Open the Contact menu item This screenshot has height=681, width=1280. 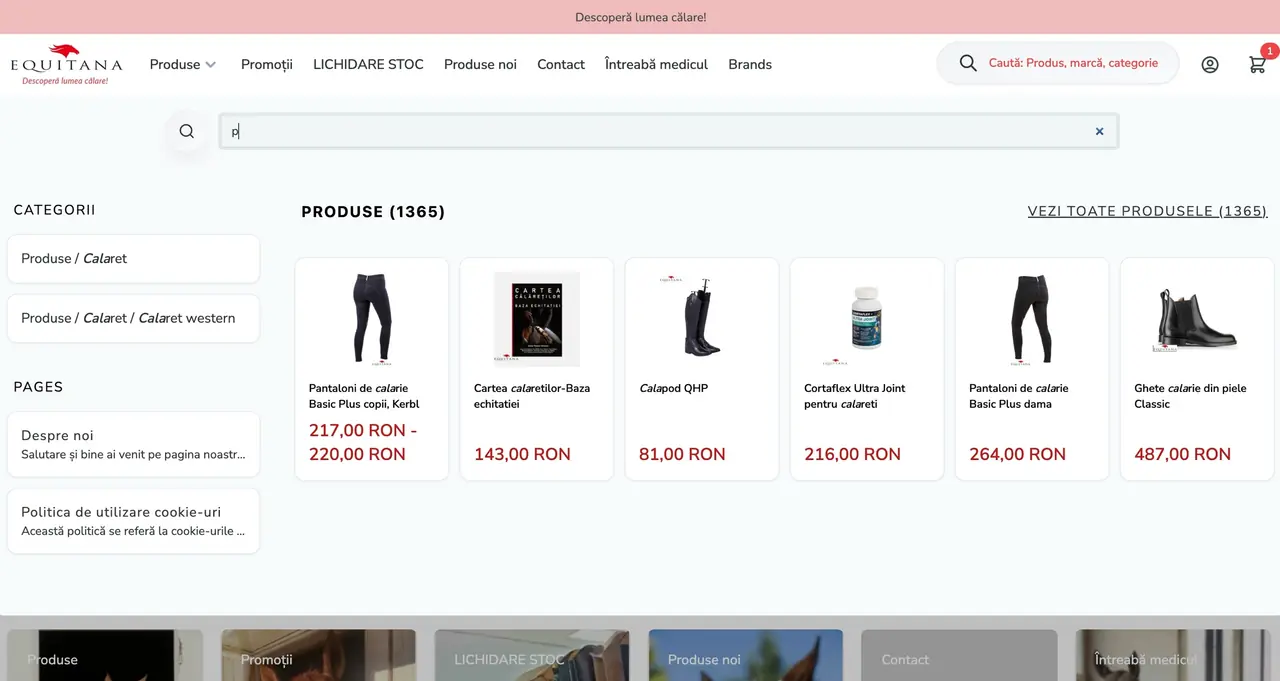pyautogui.click(x=561, y=64)
